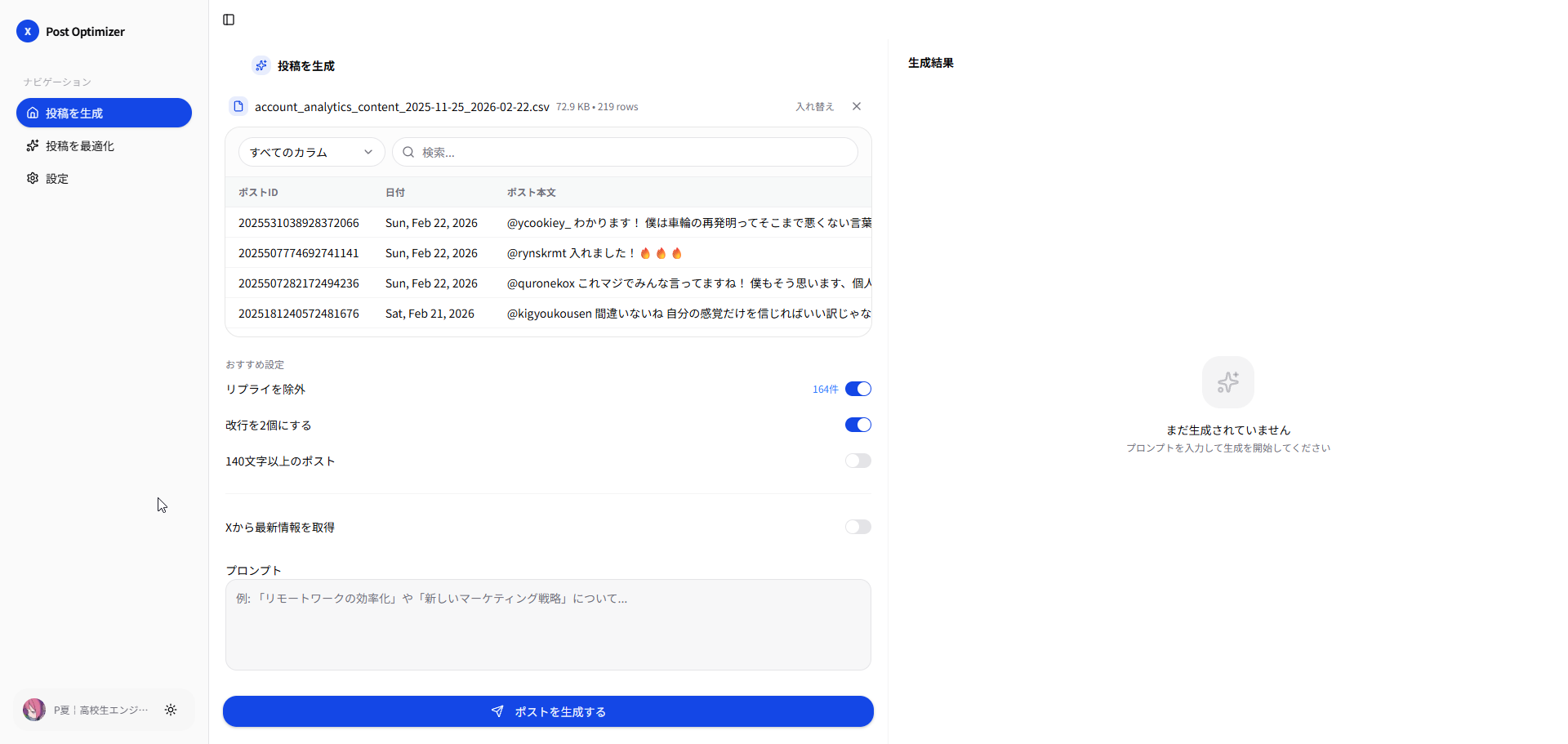
Task: Remove the uploaded CSV with X icon
Action: [x=857, y=106]
